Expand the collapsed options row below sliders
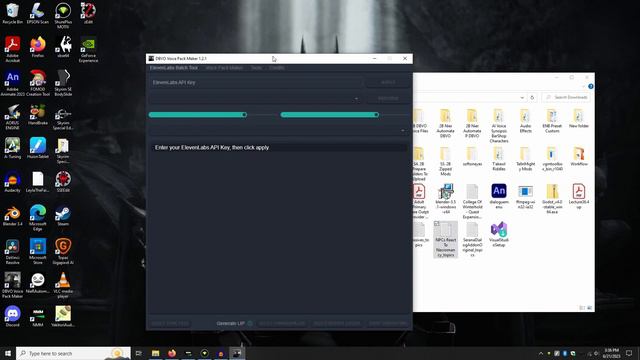This screenshot has height=360, width=640. [x=402, y=130]
